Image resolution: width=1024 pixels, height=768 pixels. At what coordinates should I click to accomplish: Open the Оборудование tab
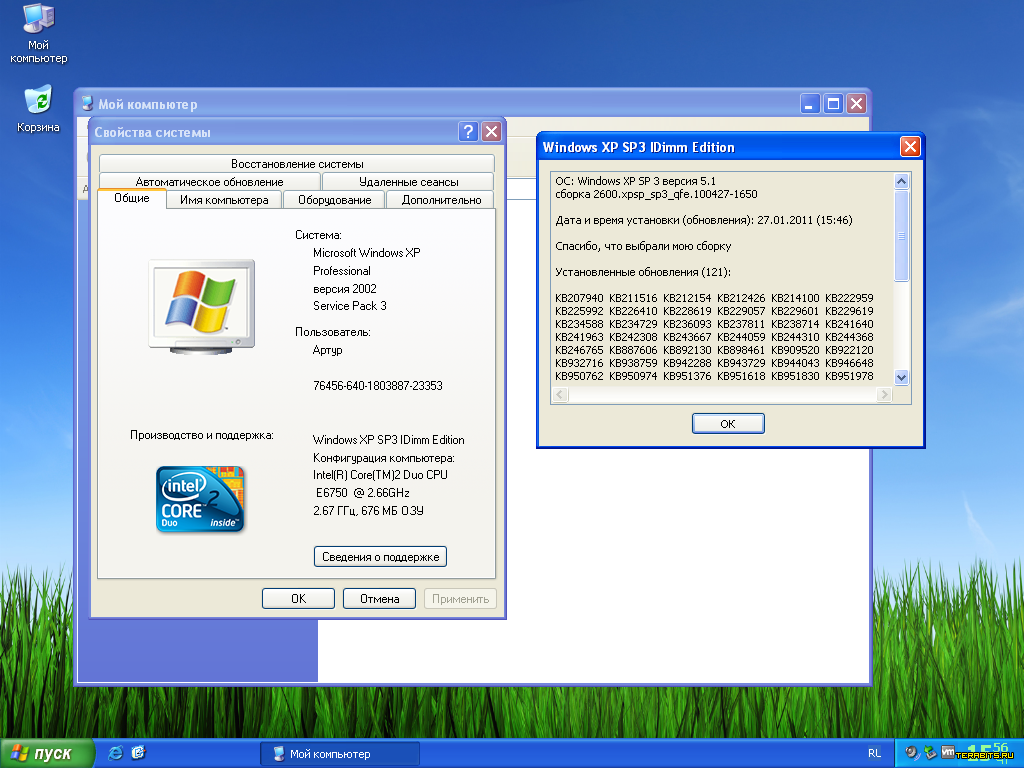coord(334,200)
